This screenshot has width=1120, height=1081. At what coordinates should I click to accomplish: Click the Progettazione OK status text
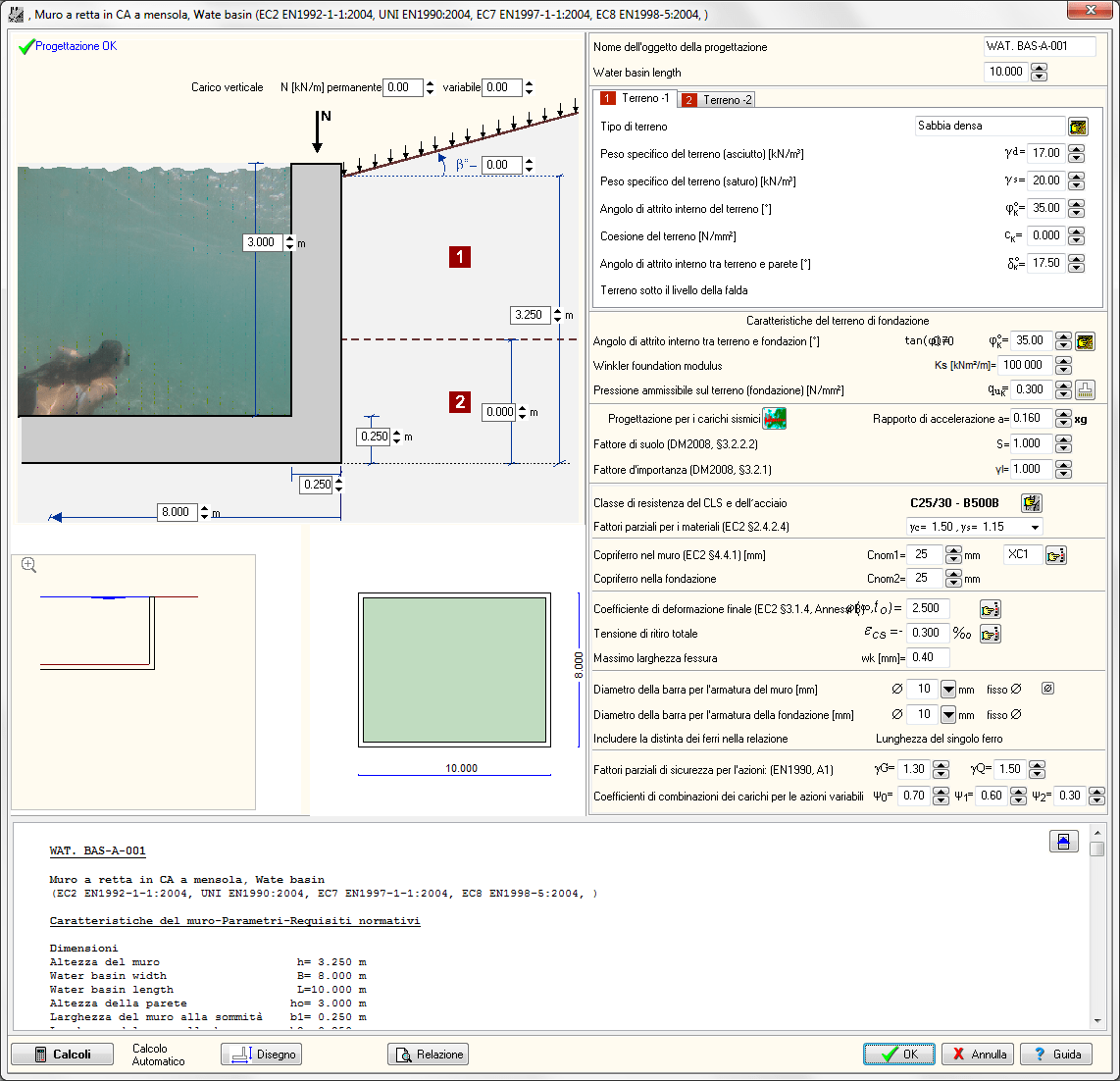[x=76, y=46]
